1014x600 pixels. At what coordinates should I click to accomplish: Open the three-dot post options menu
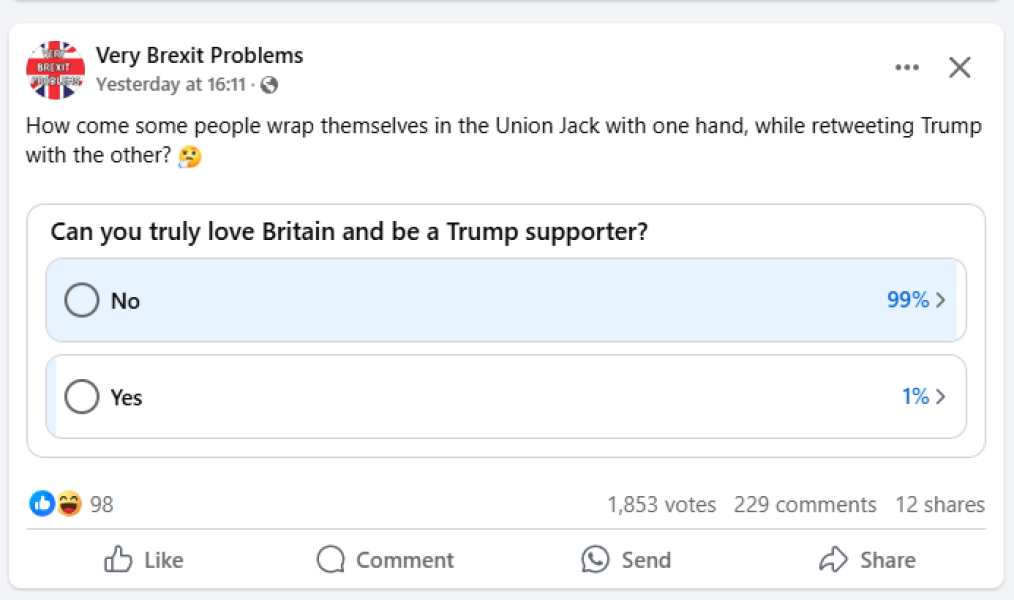[x=906, y=68]
